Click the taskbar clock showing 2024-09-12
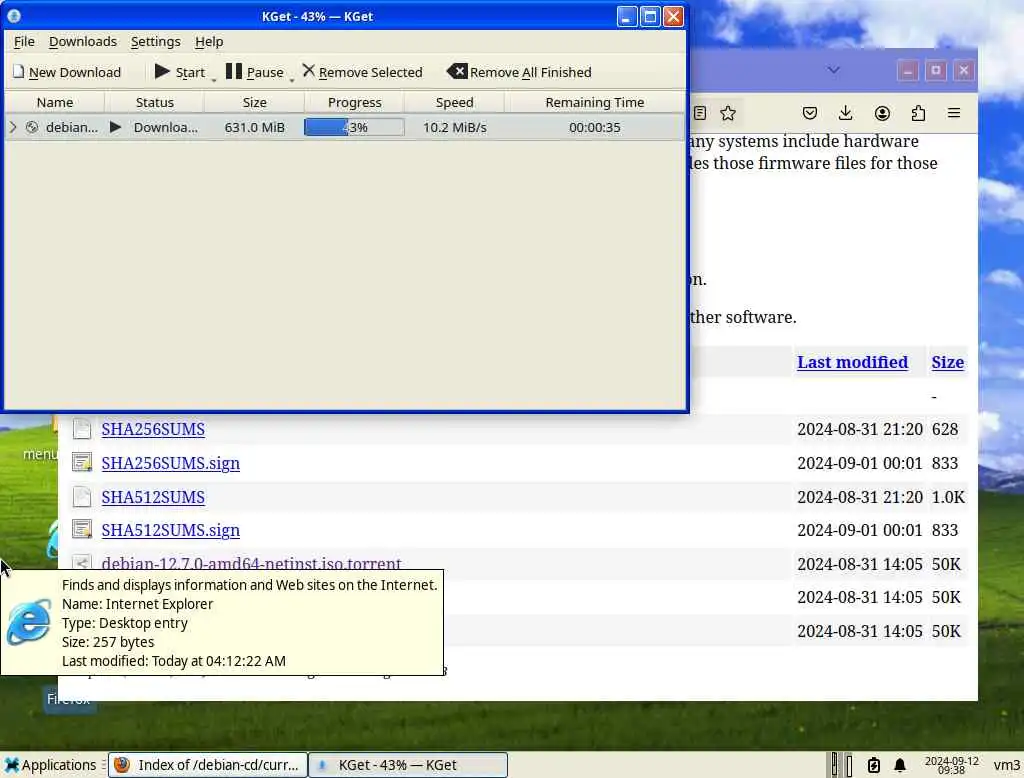Viewport: 1024px width, 778px height. (x=952, y=765)
